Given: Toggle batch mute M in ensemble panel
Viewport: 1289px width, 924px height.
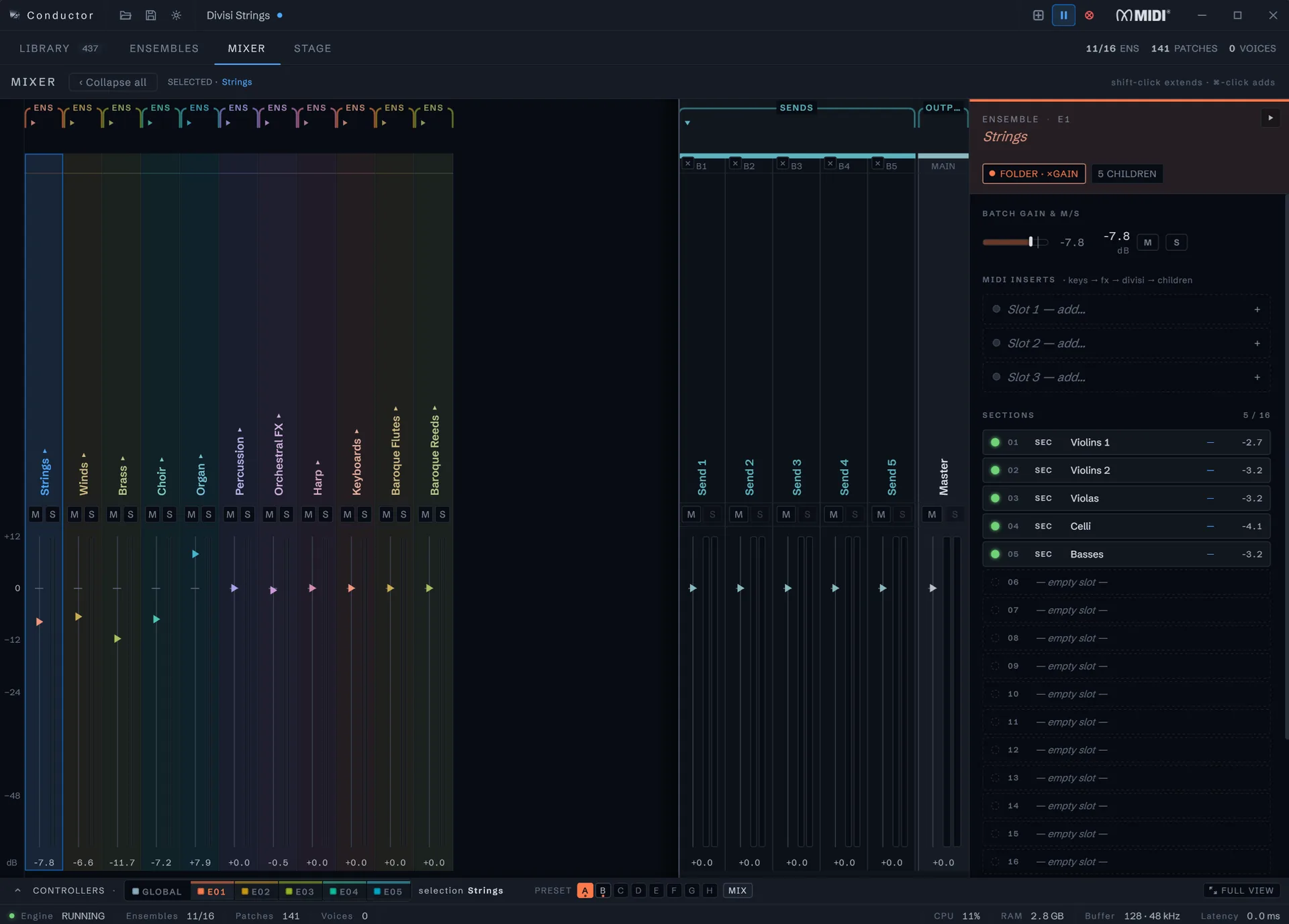Looking at the screenshot, I should [1148, 242].
